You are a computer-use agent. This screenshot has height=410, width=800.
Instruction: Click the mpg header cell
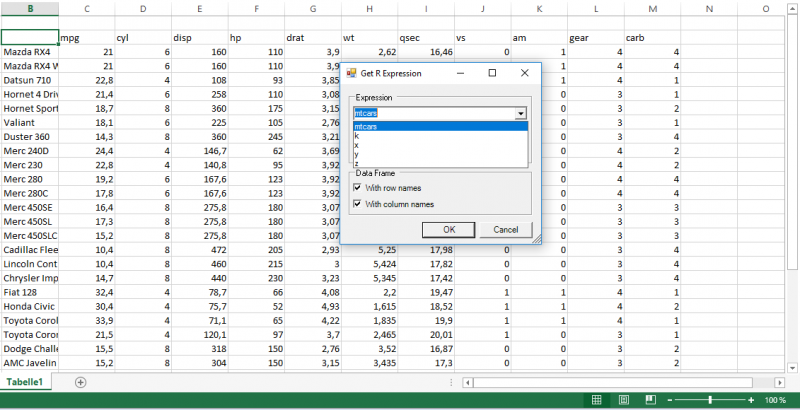coord(87,38)
